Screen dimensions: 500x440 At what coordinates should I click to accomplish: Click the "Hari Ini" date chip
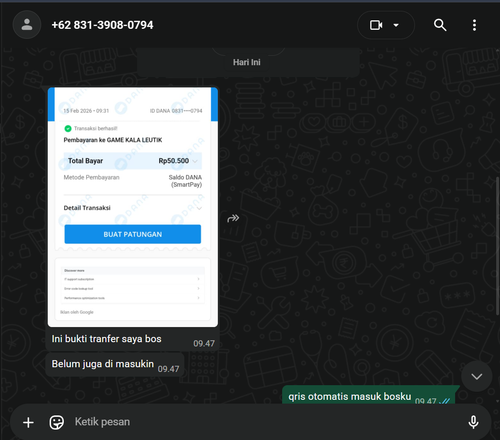click(x=247, y=62)
